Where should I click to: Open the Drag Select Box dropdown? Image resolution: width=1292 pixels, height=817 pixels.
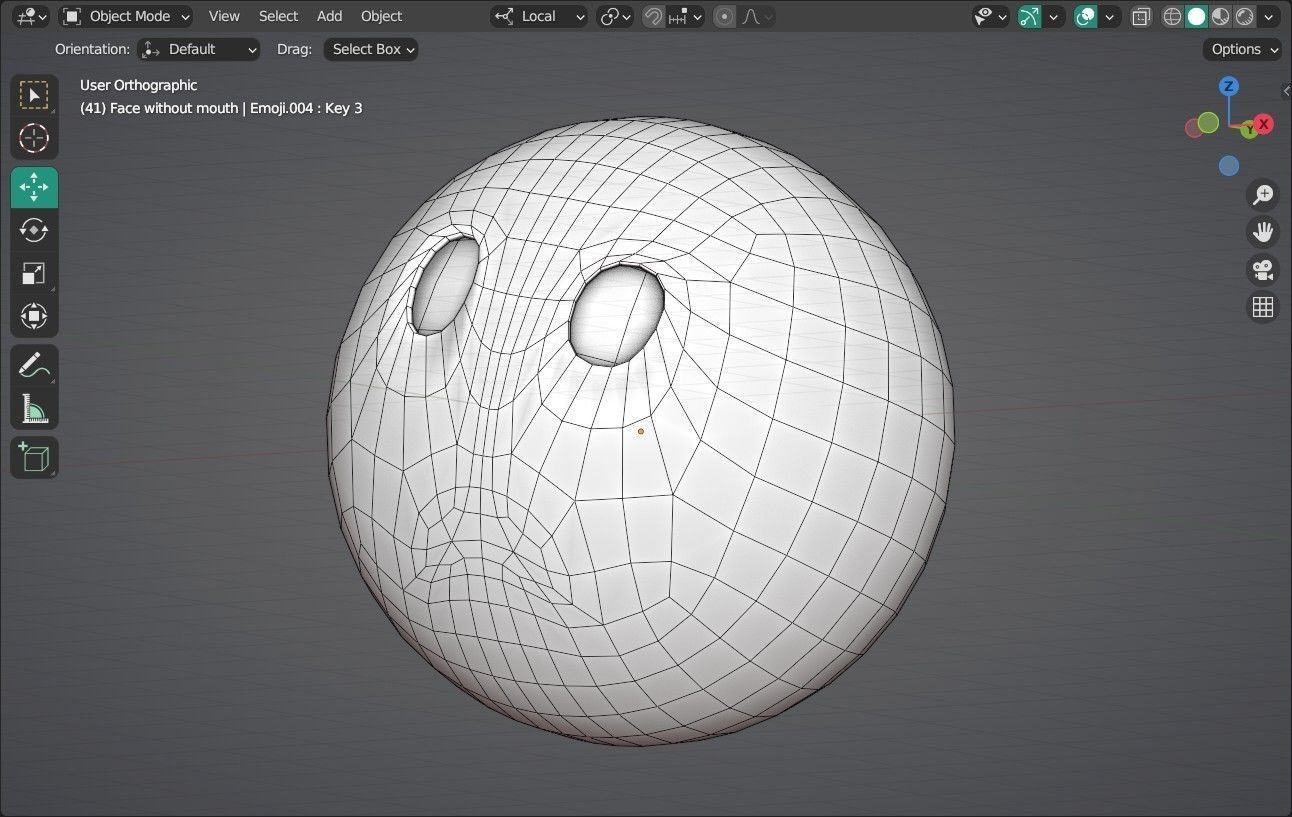[371, 49]
